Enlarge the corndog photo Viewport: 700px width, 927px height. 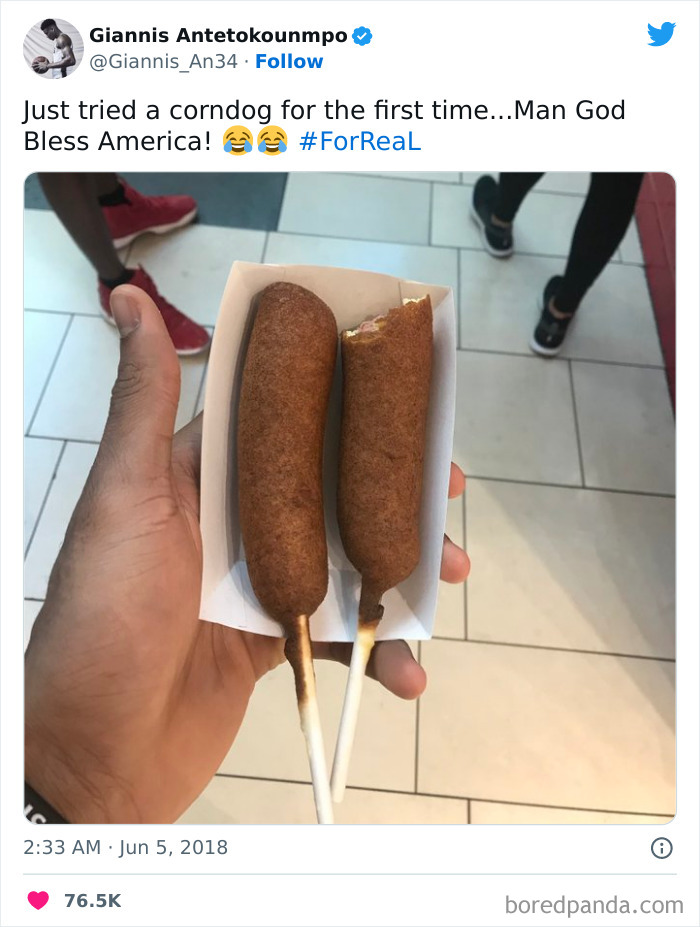click(350, 500)
